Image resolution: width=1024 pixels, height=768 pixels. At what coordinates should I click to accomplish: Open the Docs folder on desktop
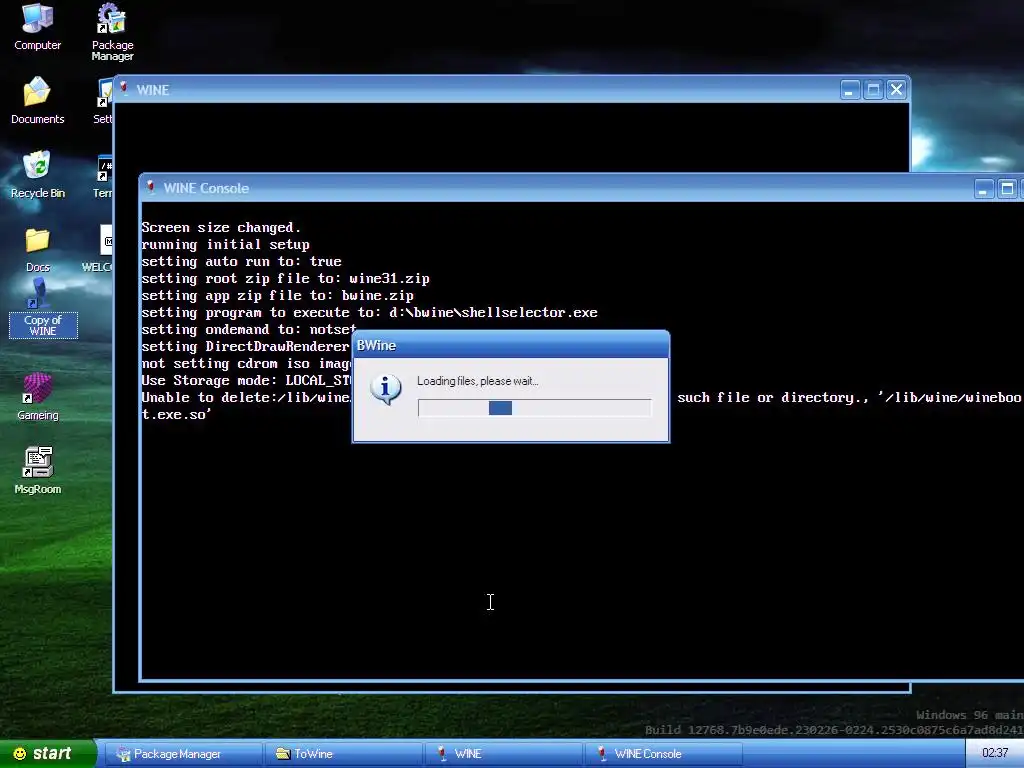37,249
